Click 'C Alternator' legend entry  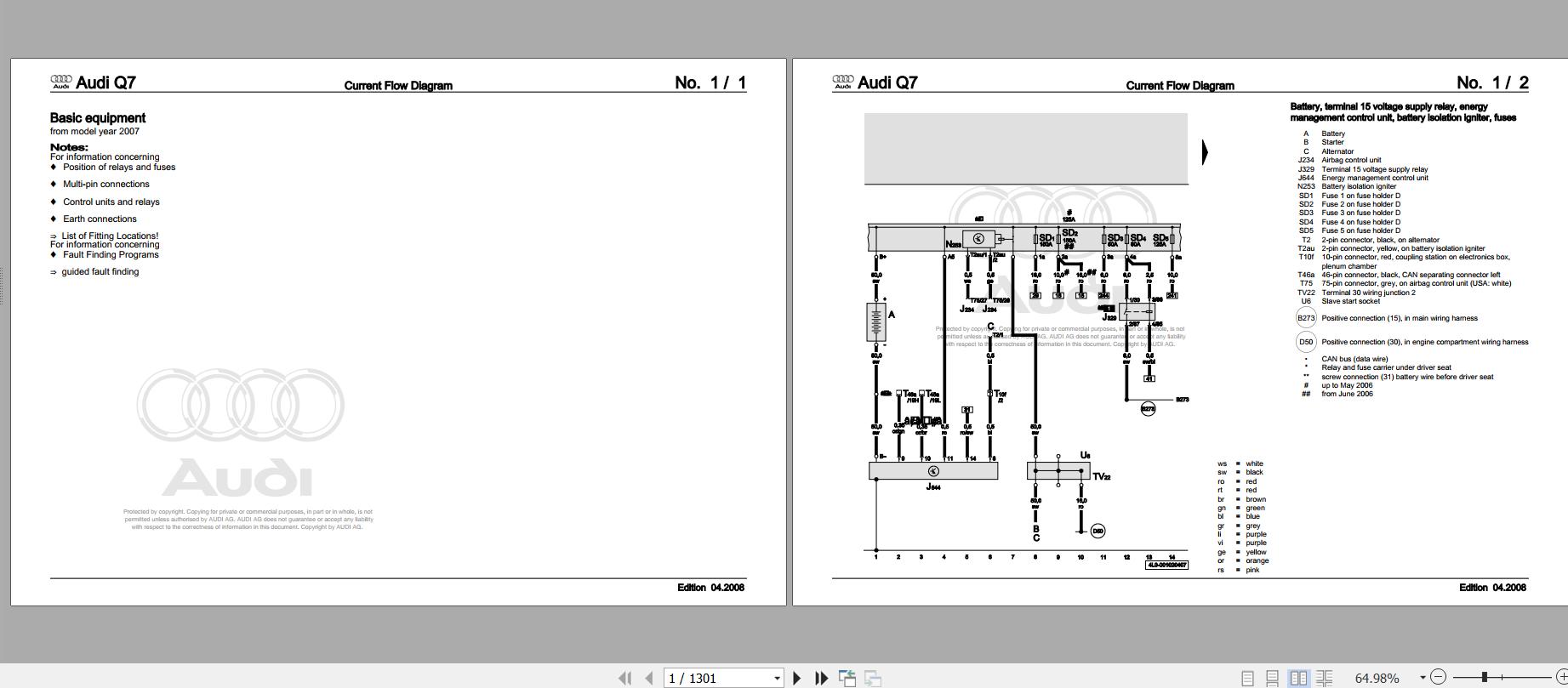(1328, 151)
